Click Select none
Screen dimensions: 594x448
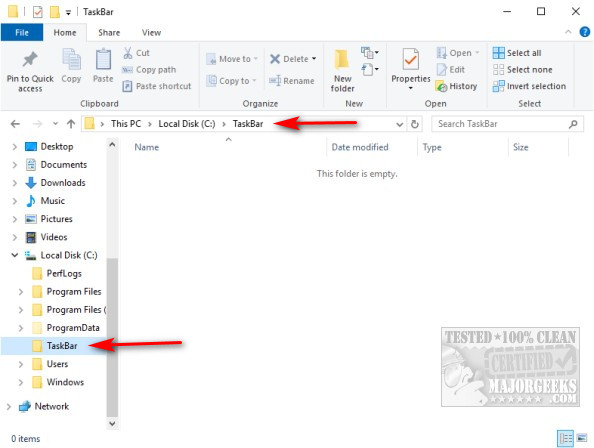(x=522, y=70)
